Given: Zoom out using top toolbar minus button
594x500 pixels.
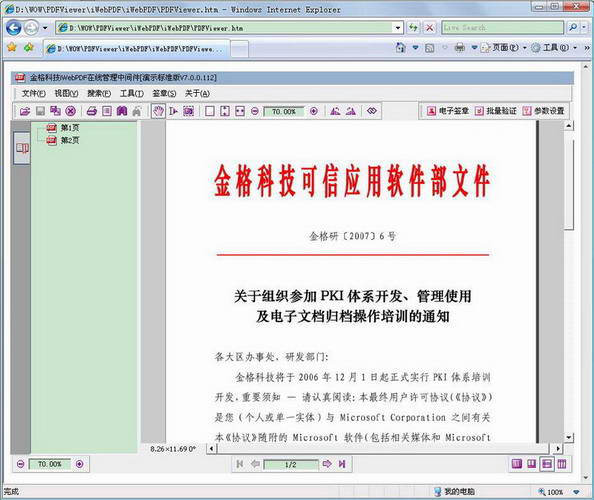Looking at the screenshot, I should coord(255,111).
